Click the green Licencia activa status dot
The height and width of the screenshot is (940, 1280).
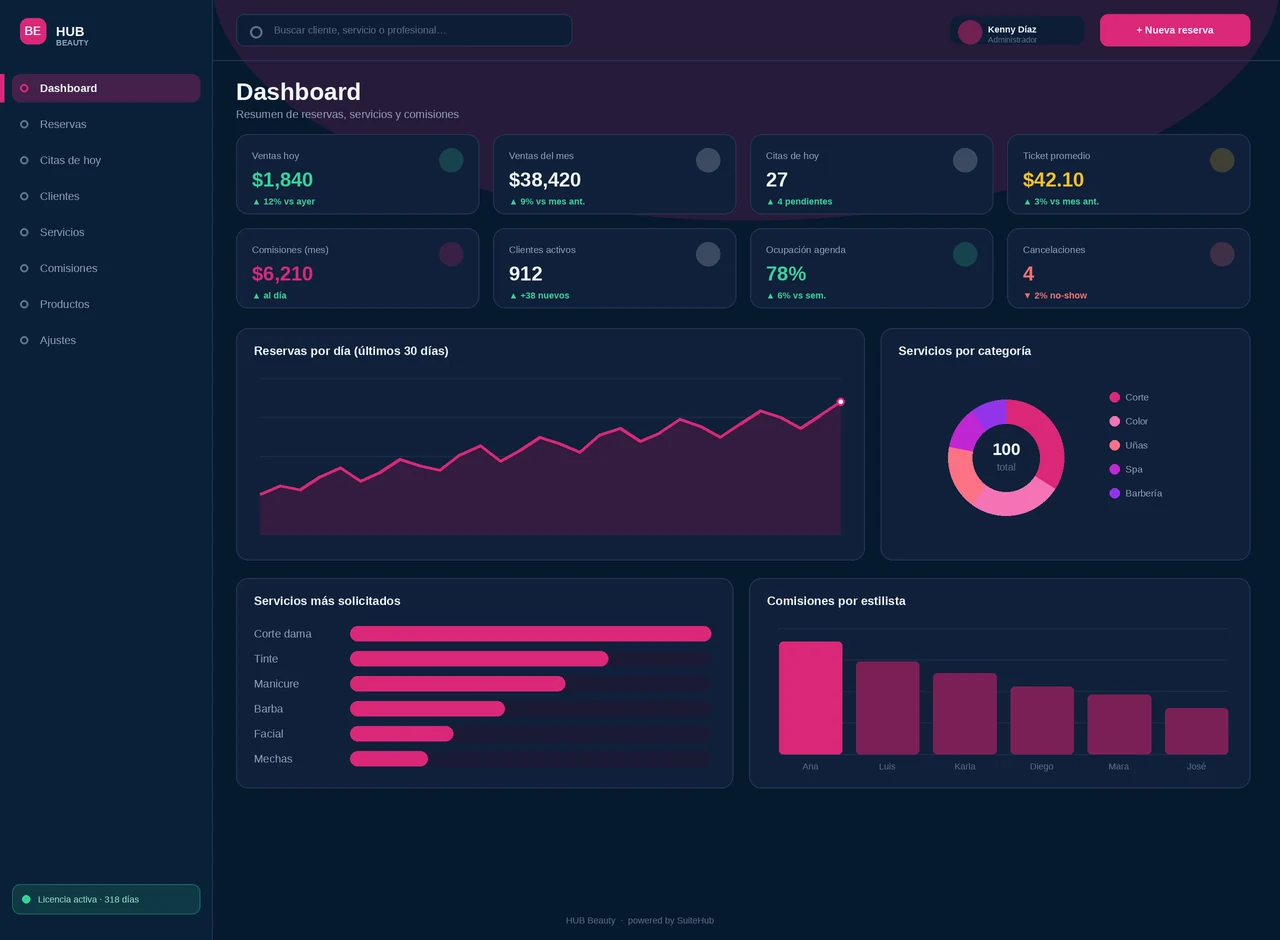[x=26, y=899]
